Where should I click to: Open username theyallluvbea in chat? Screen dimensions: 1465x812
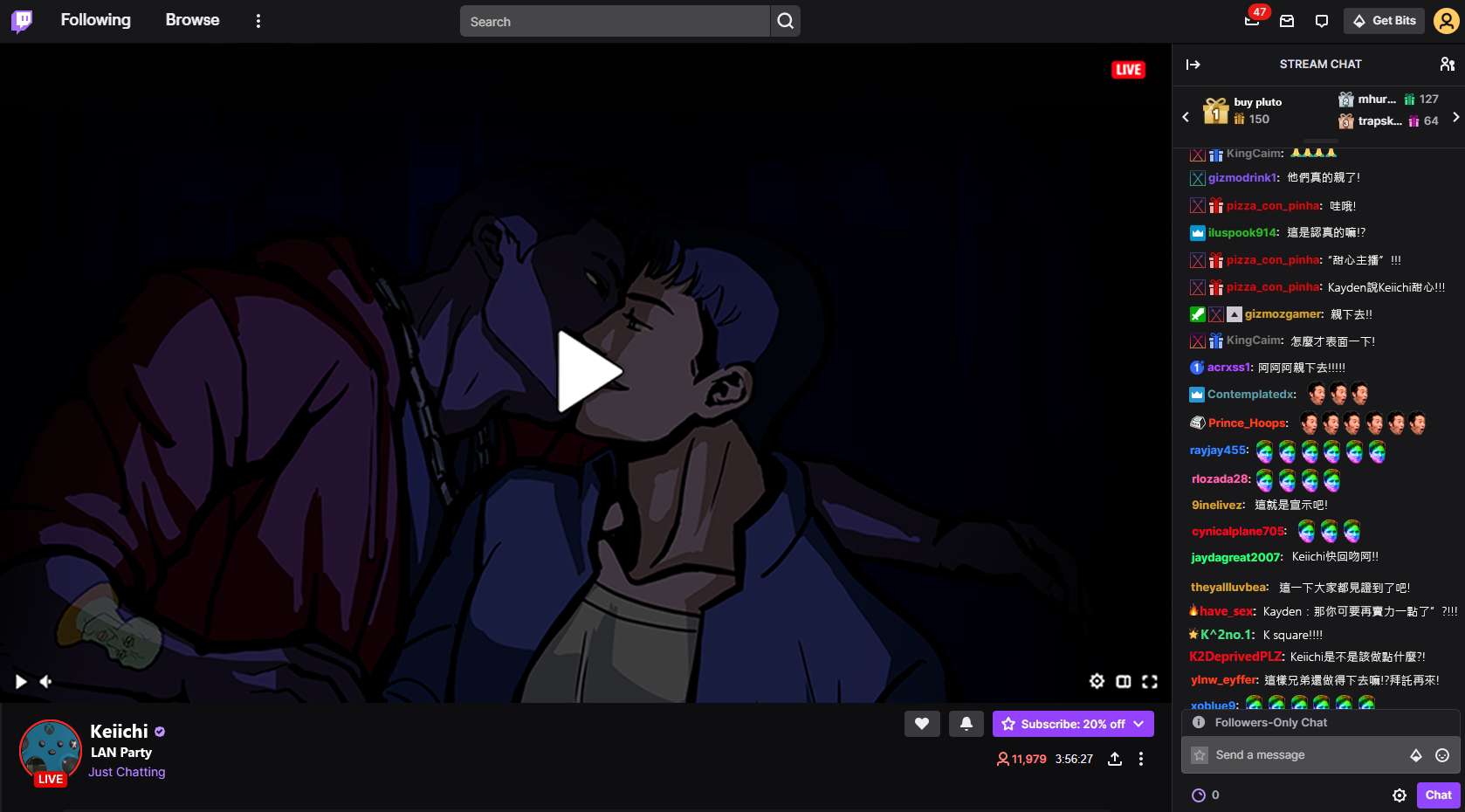click(1229, 588)
